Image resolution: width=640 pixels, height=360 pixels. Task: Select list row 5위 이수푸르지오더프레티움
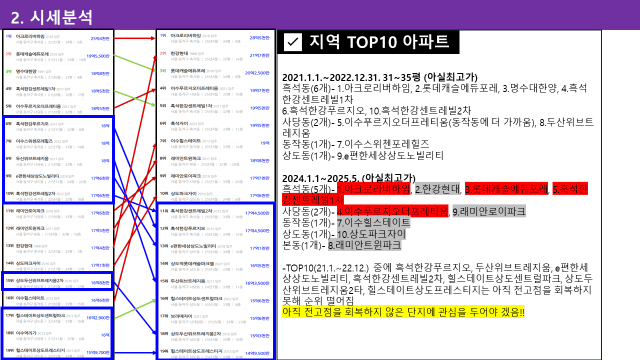click(x=58, y=108)
